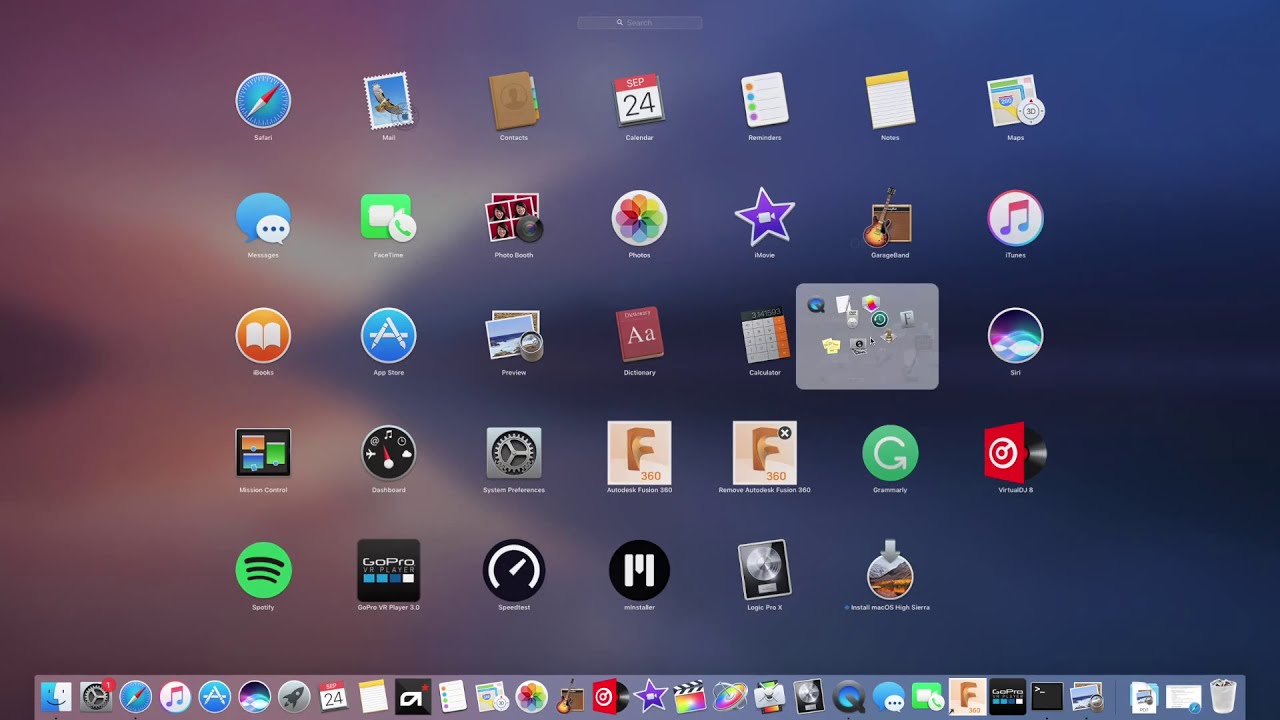This screenshot has width=1280, height=720.
Task: Open Finder in the Dock
Action: (x=56, y=696)
